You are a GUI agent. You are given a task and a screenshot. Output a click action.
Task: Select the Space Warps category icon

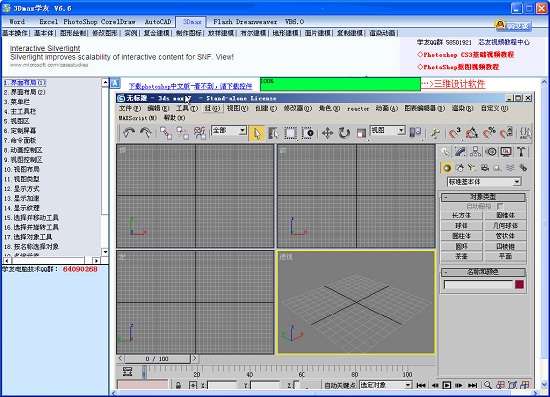[x=510, y=168]
